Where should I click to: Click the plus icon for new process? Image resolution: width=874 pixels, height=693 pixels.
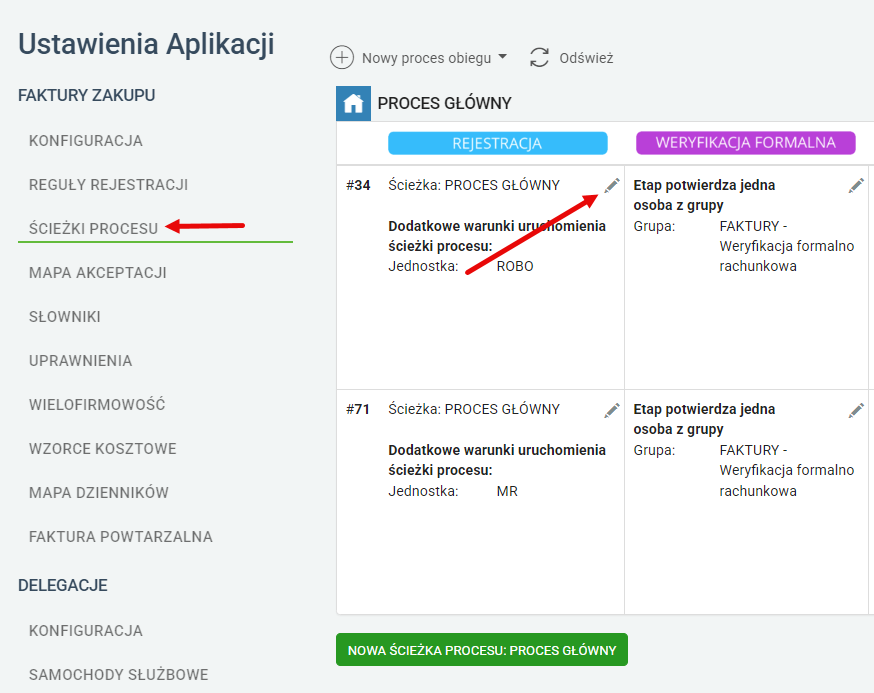click(342, 57)
